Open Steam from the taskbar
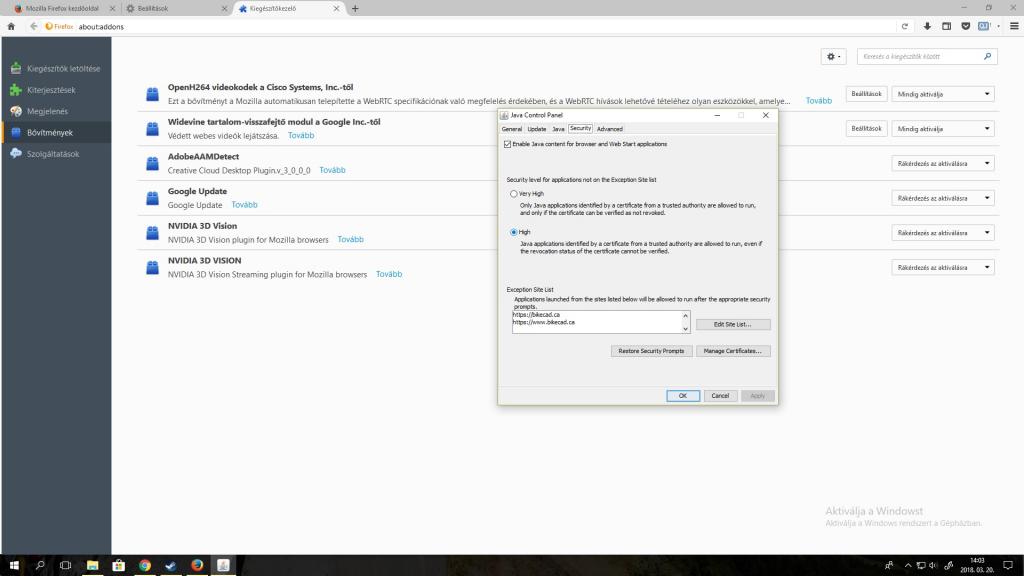The image size is (1024, 576). pyautogui.click(x=170, y=565)
